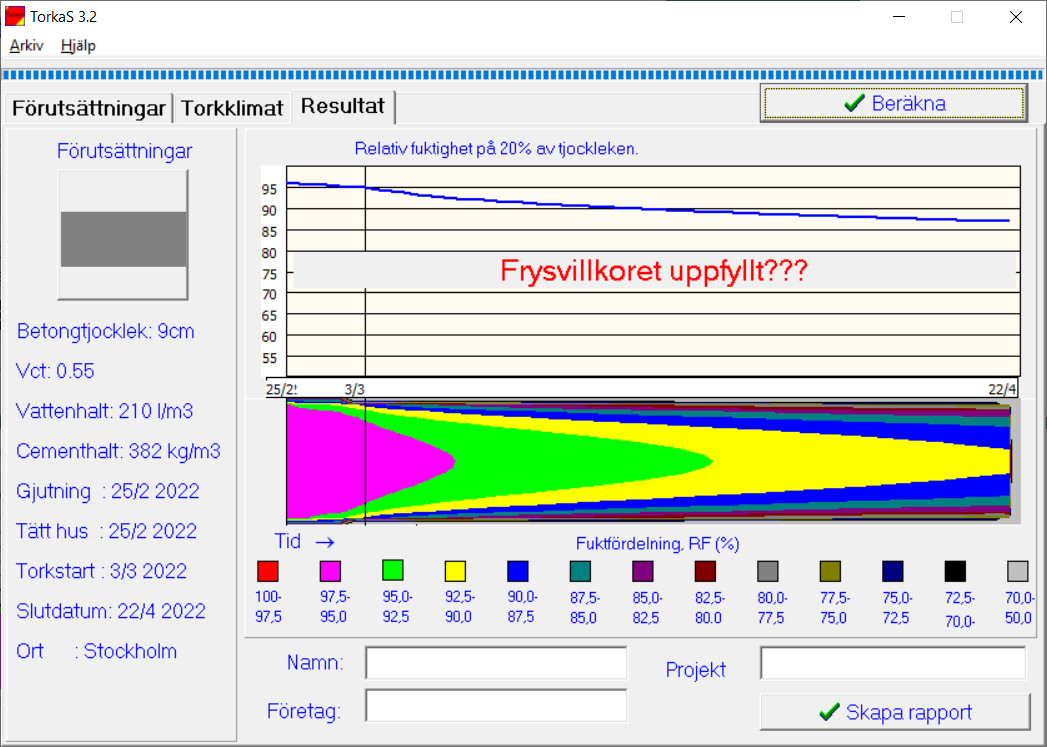The image size is (1047, 747).
Task: Click the red 100-97,5 legend swatch
Action: (x=268, y=571)
